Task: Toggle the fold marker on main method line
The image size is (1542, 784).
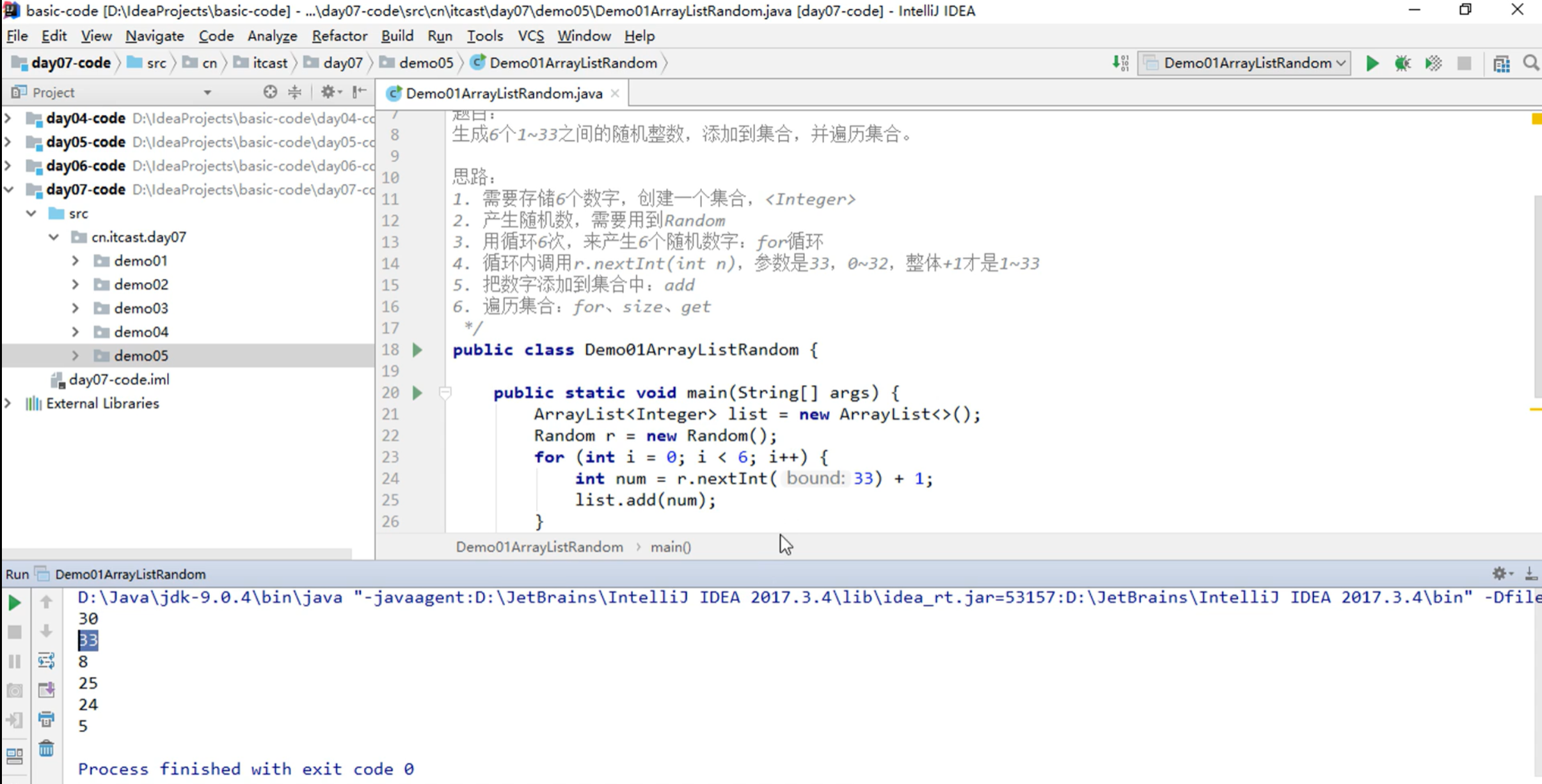Action: click(x=445, y=393)
